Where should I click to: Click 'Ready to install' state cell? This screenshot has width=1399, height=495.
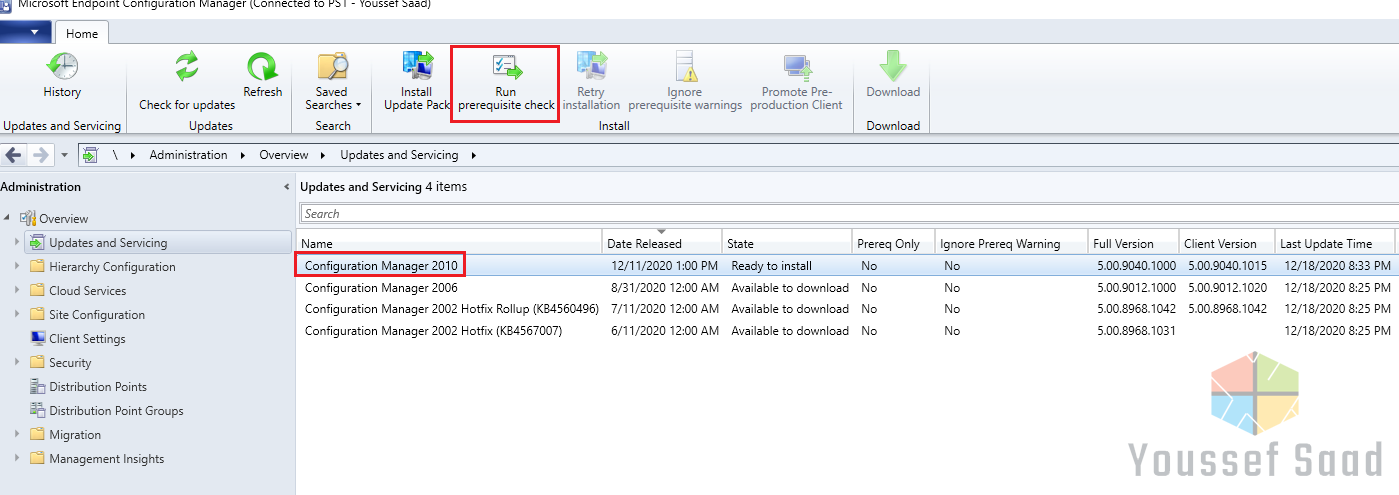(x=771, y=266)
